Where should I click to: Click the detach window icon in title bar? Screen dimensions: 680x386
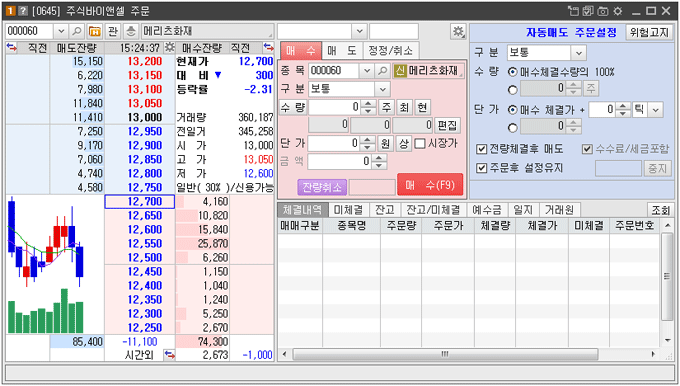coord(573,11)
